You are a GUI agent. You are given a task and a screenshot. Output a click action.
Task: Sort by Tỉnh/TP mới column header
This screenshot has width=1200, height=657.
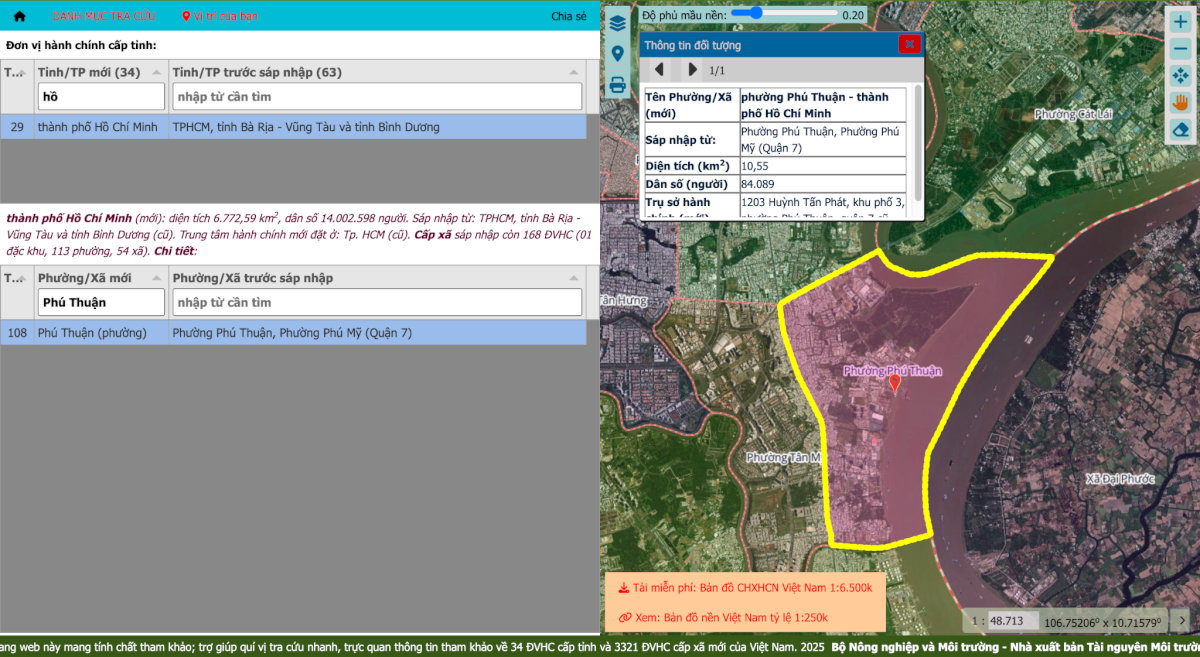coord(100,72)
